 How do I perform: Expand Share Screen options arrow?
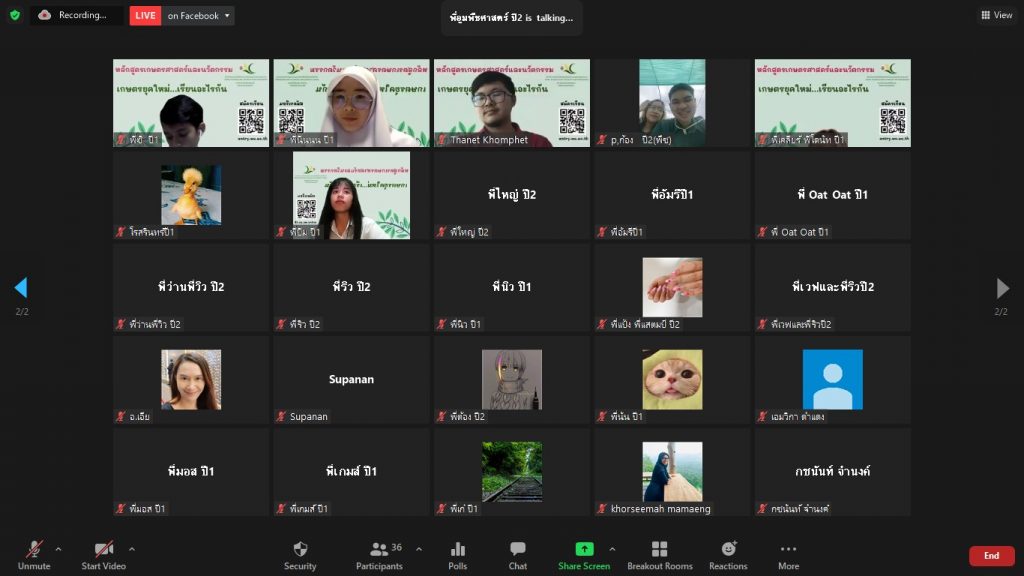tap(612, 548)
